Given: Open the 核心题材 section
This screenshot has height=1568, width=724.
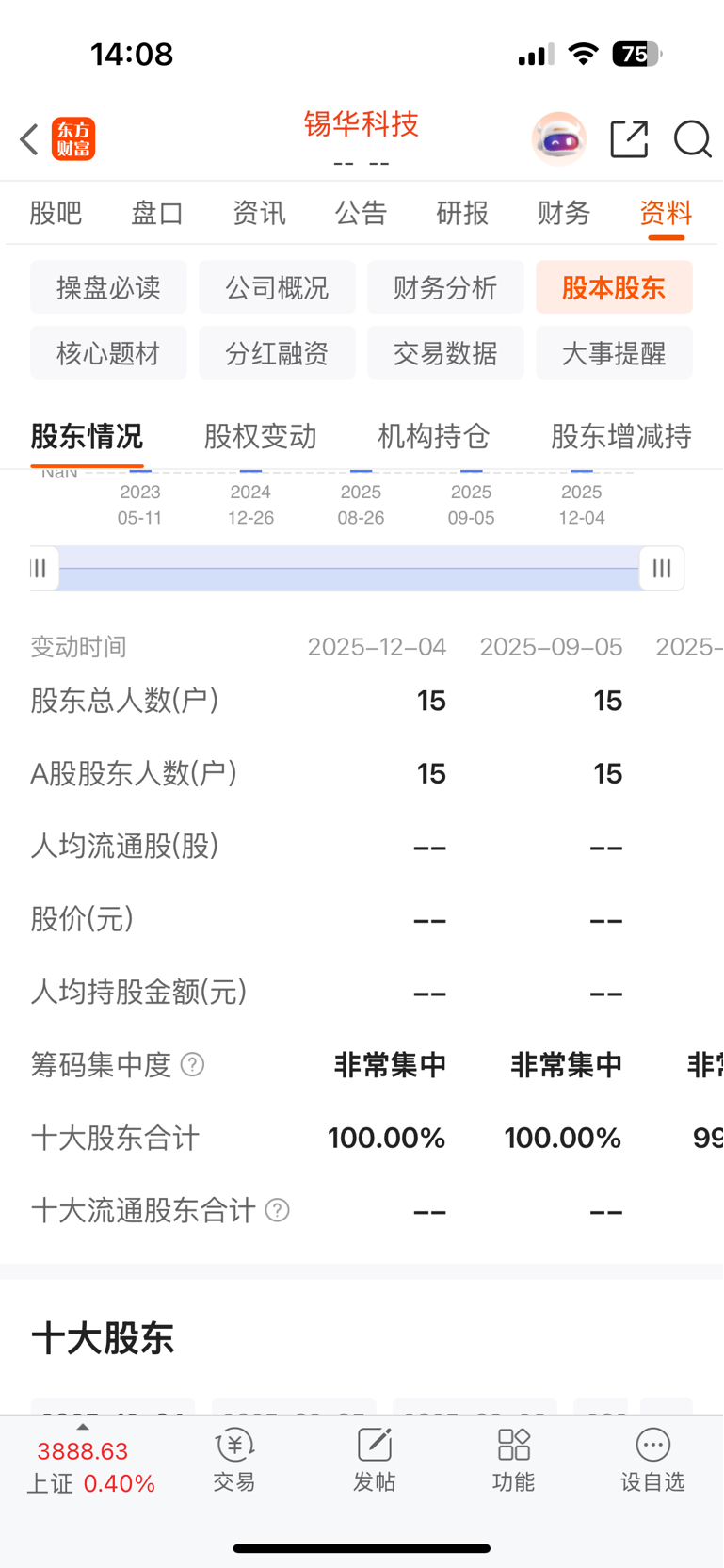Looking at the screenshot, I should (x=108, y=353).
